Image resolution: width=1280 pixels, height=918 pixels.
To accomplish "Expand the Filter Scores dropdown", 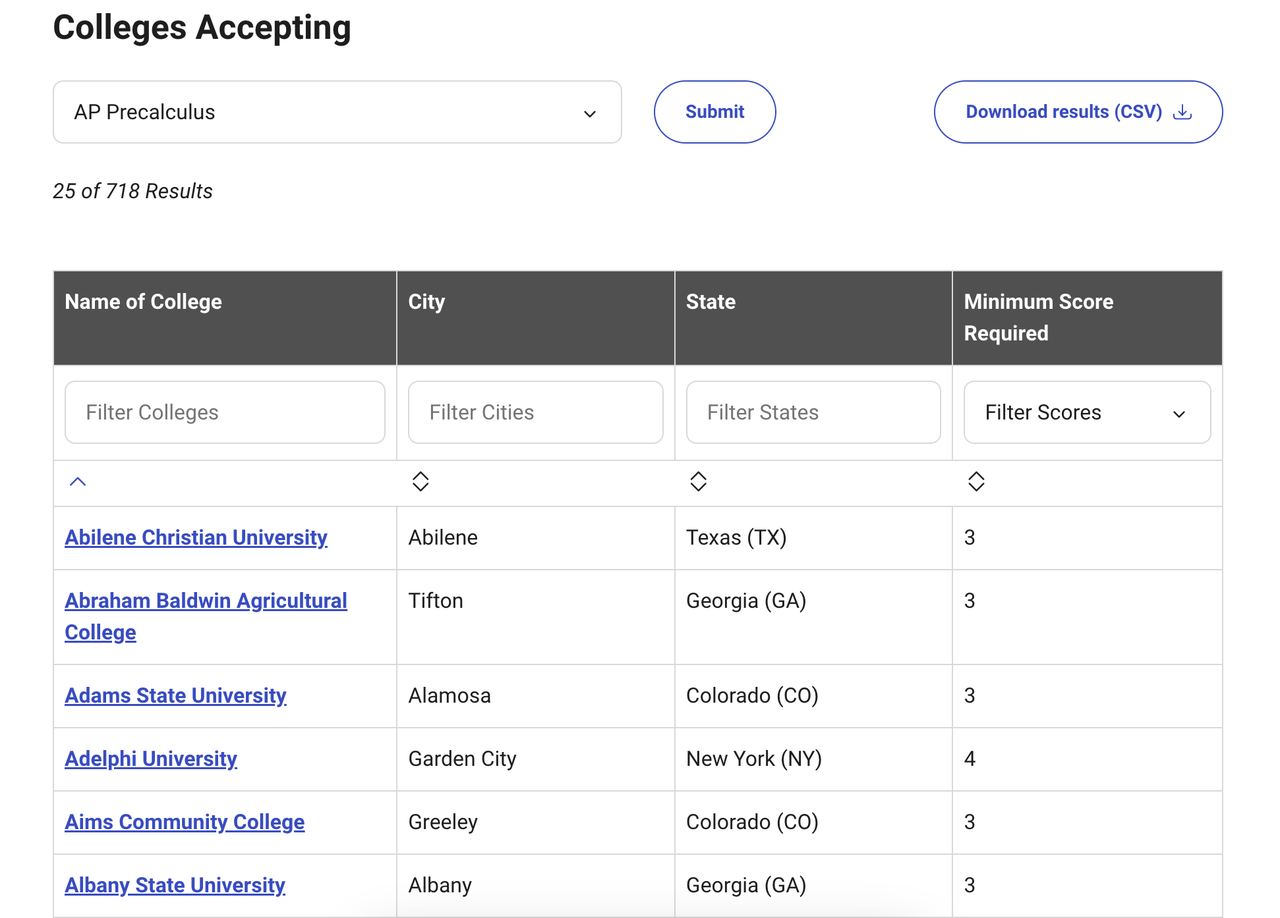I will click(x=1086, y=412).
